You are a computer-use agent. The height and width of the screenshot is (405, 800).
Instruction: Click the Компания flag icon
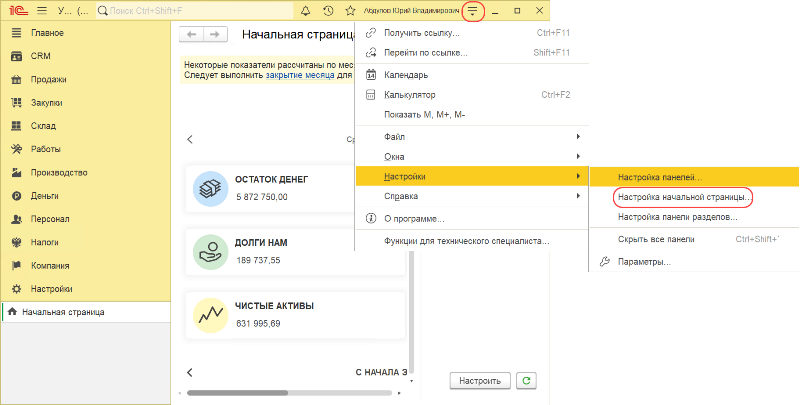[x=16, y=266]
